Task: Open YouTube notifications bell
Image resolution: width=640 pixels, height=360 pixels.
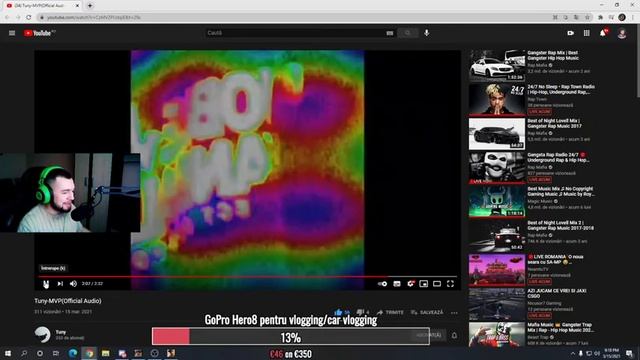Action: click(603, 33)
